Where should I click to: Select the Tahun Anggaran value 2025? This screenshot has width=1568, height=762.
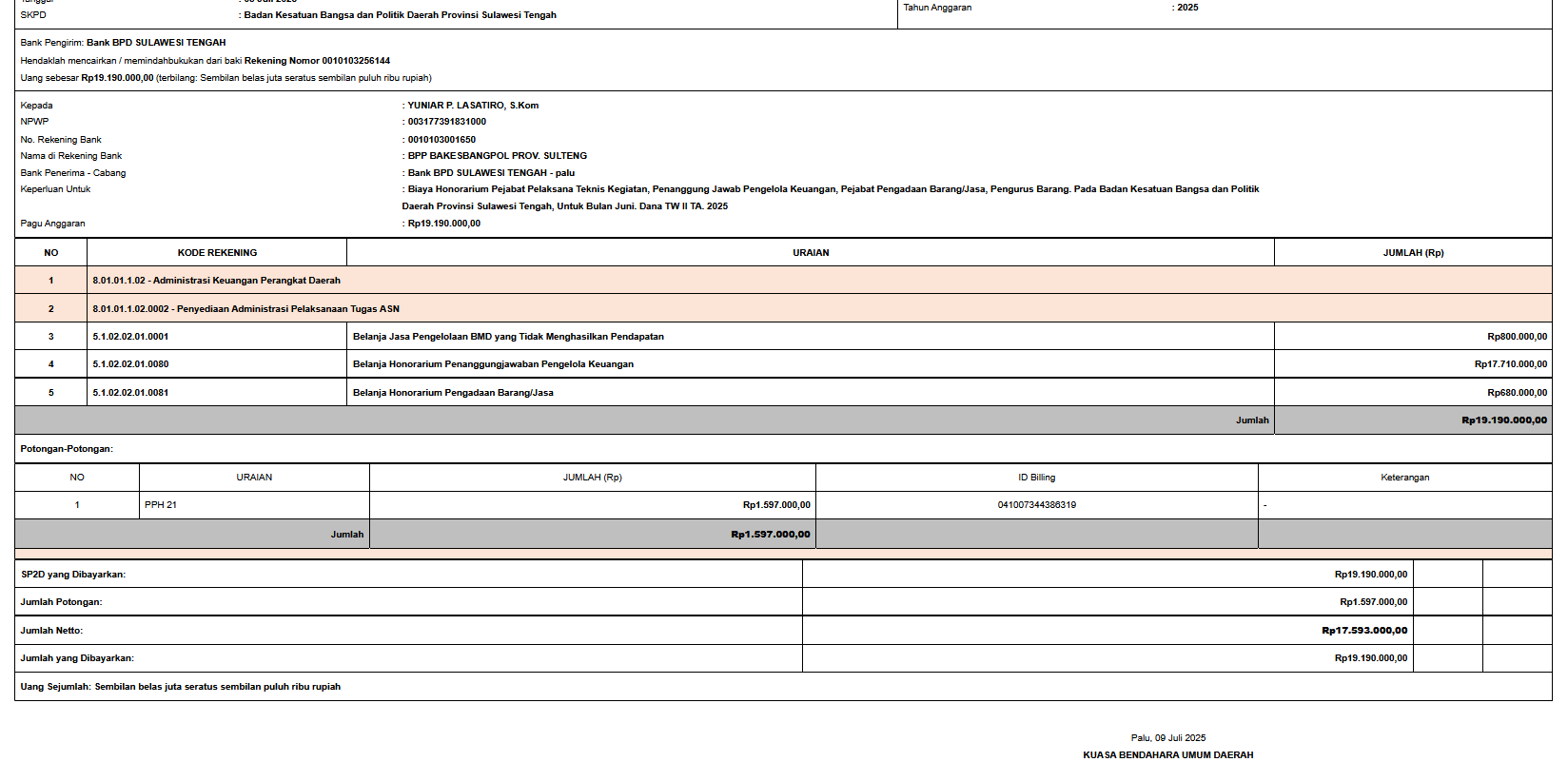(1187, 8)
